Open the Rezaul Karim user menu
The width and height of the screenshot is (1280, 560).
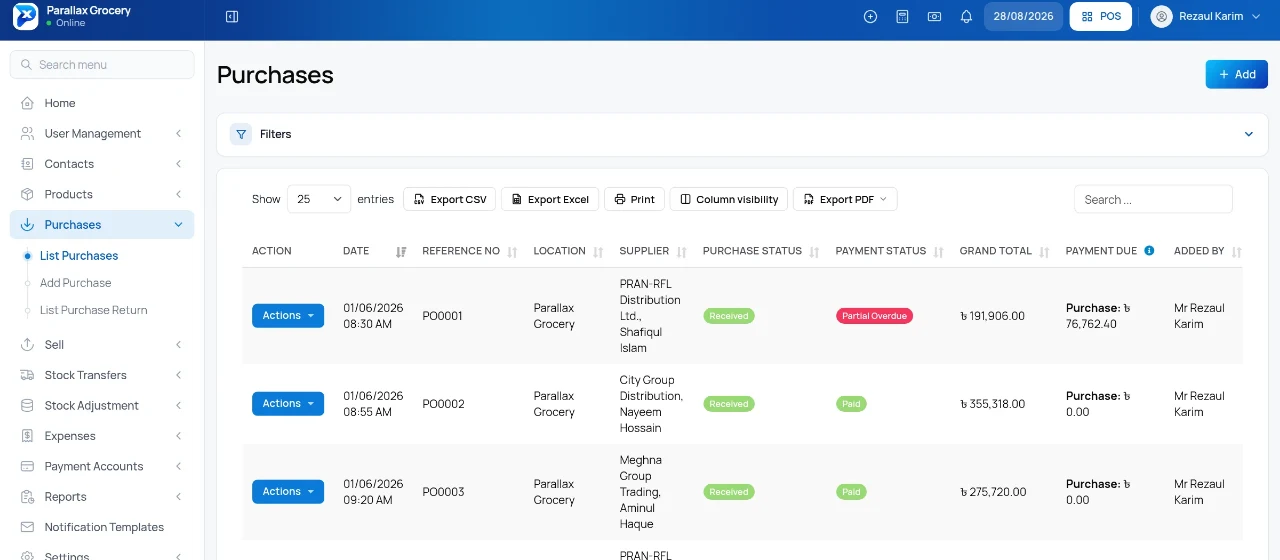[x=1206, y=17]
